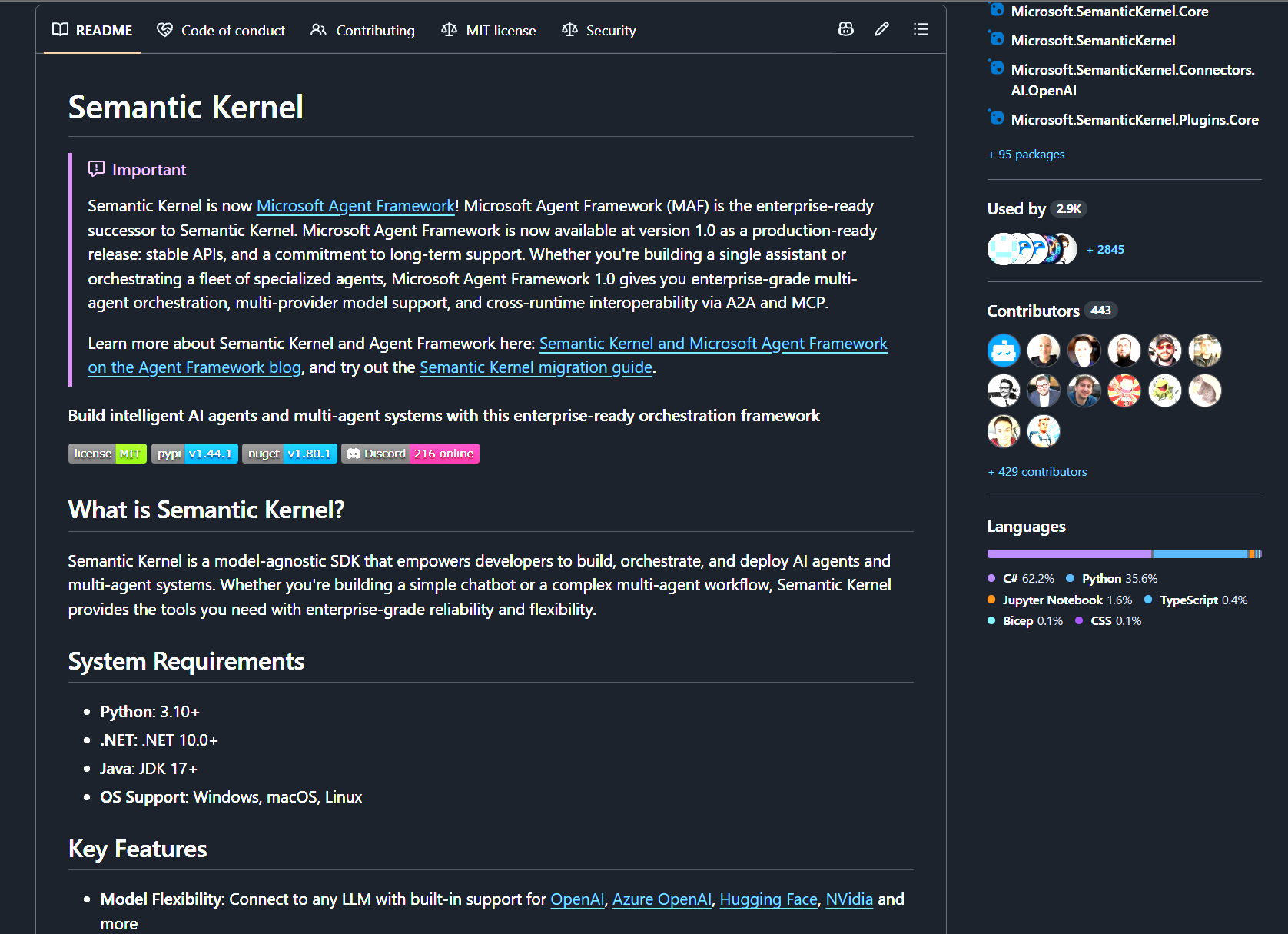Screen dimensions: 1288x934
Task: Click the Copilot icon in README header
Action: 845,29
